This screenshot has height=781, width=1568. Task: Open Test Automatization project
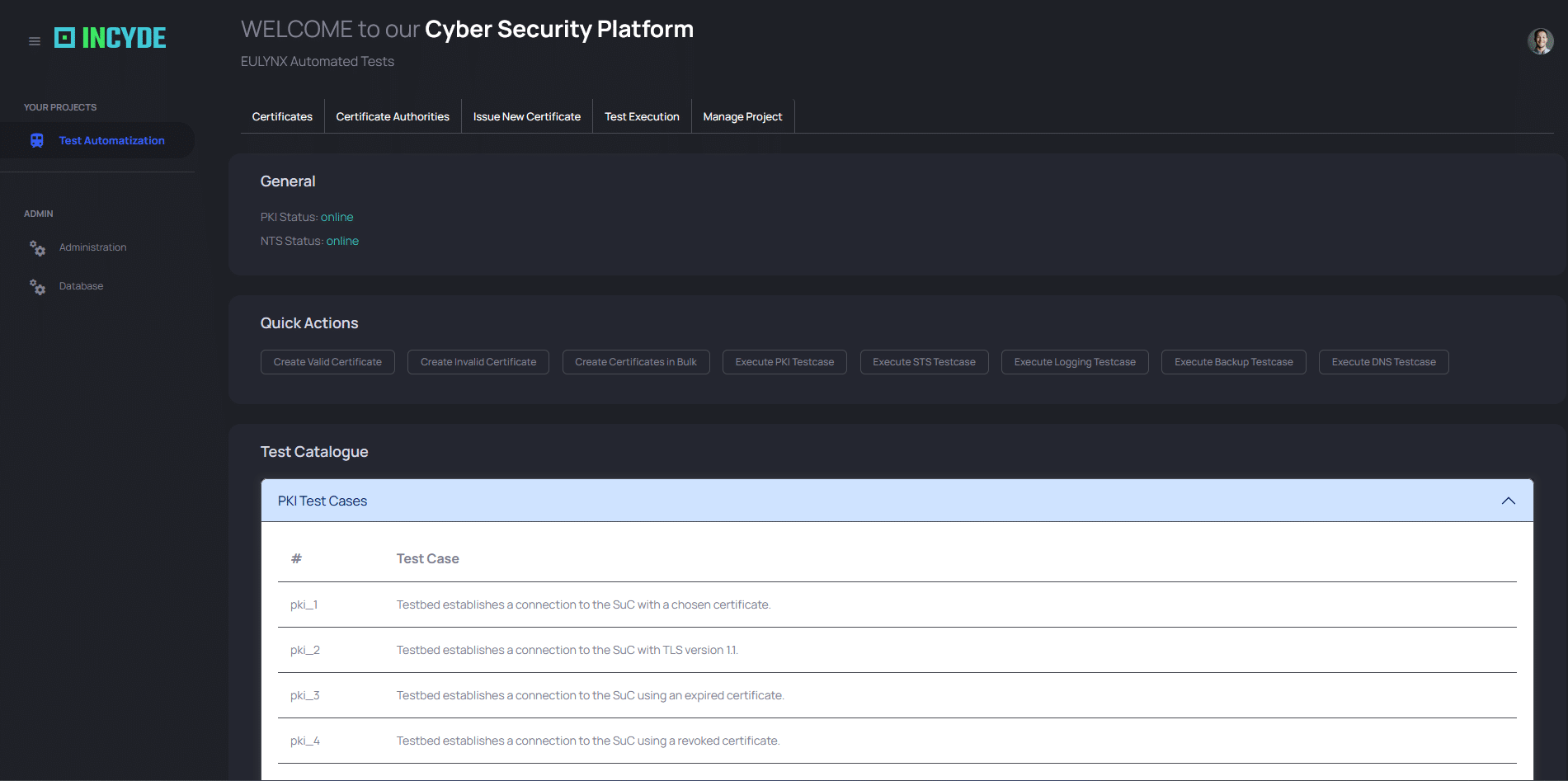(x=97, y=140)
